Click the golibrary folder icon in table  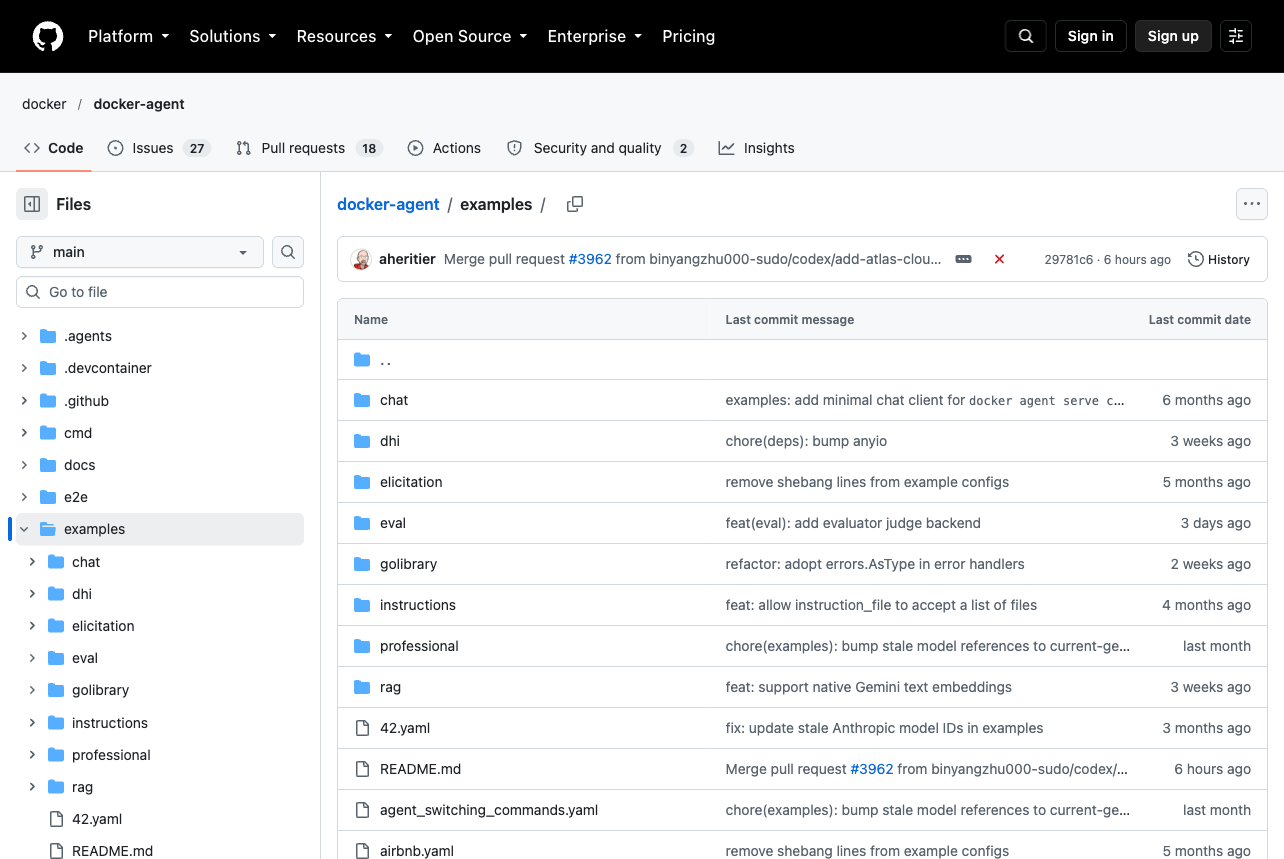(362, 564)
